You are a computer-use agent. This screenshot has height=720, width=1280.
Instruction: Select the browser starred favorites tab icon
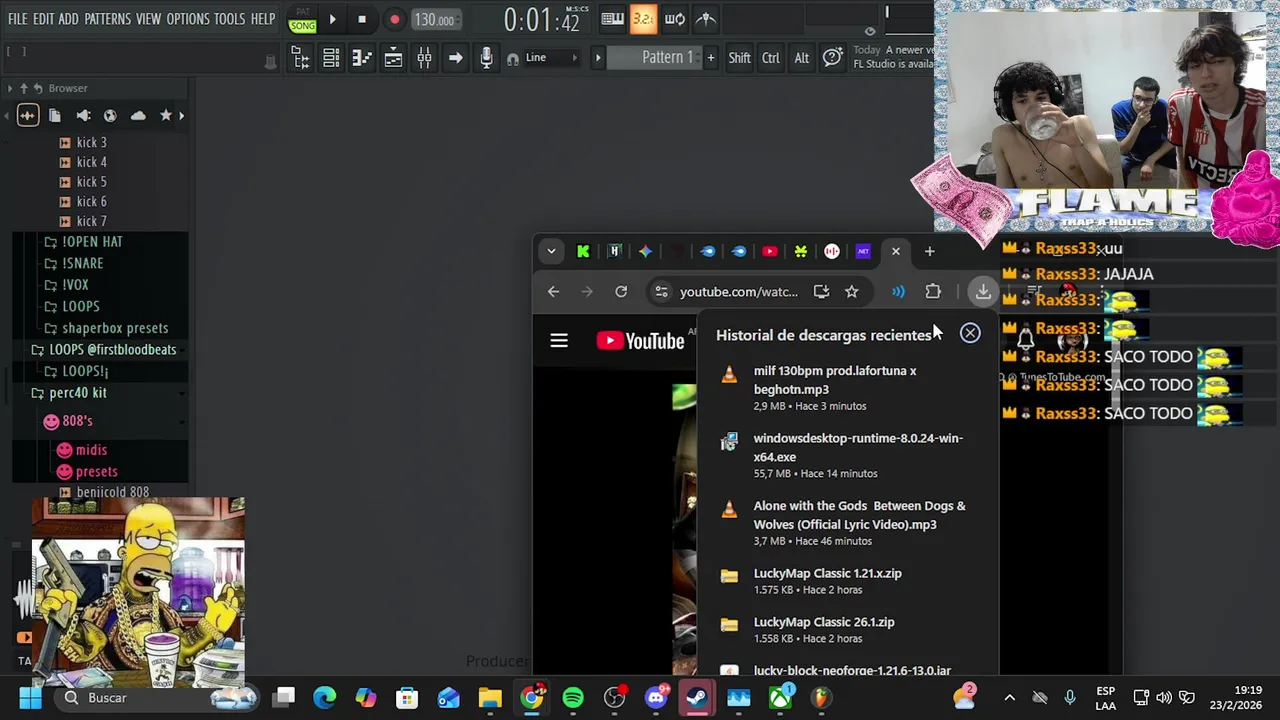pos(166,116)
